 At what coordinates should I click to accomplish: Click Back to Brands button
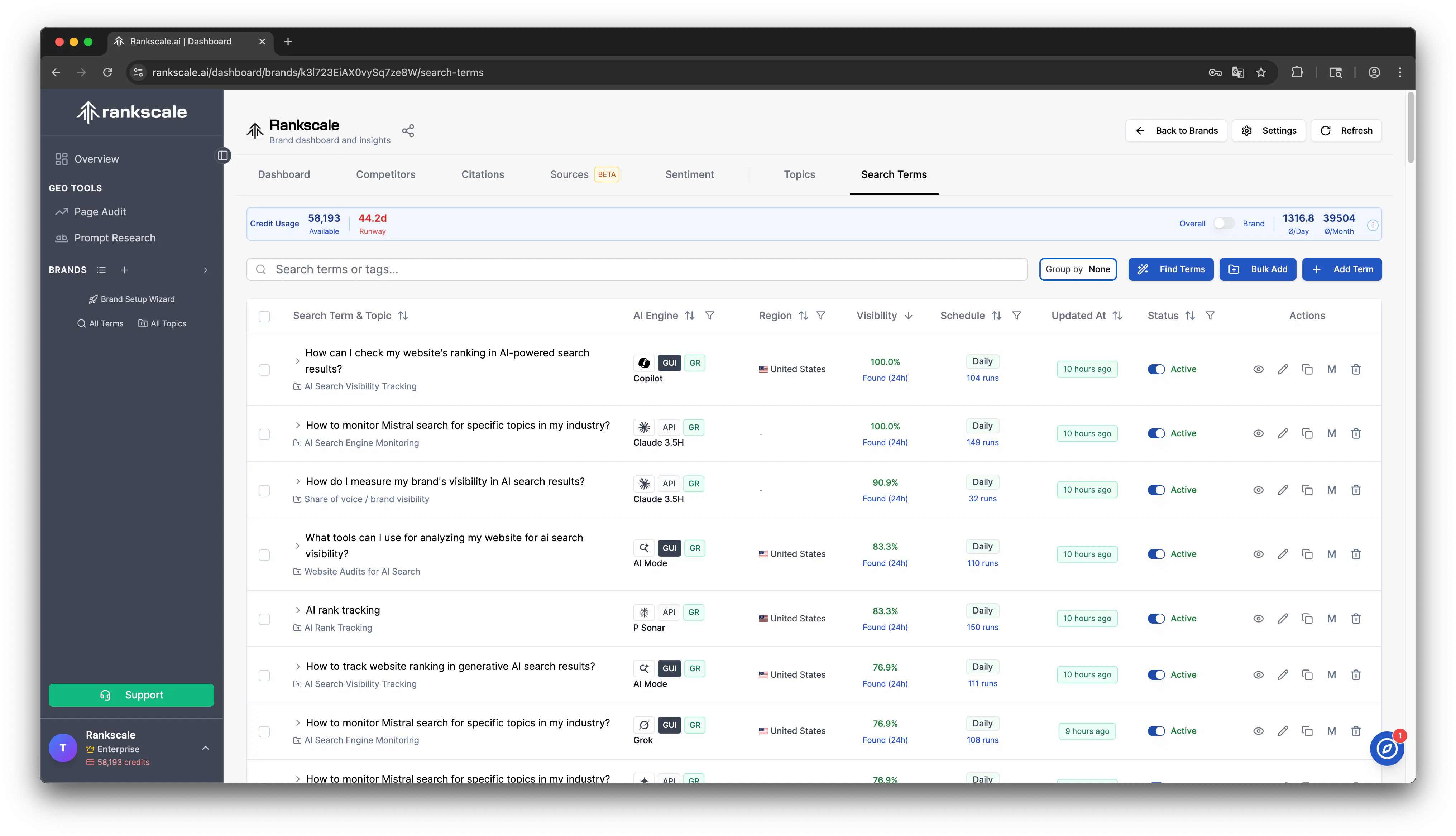tap(1176, 131)
